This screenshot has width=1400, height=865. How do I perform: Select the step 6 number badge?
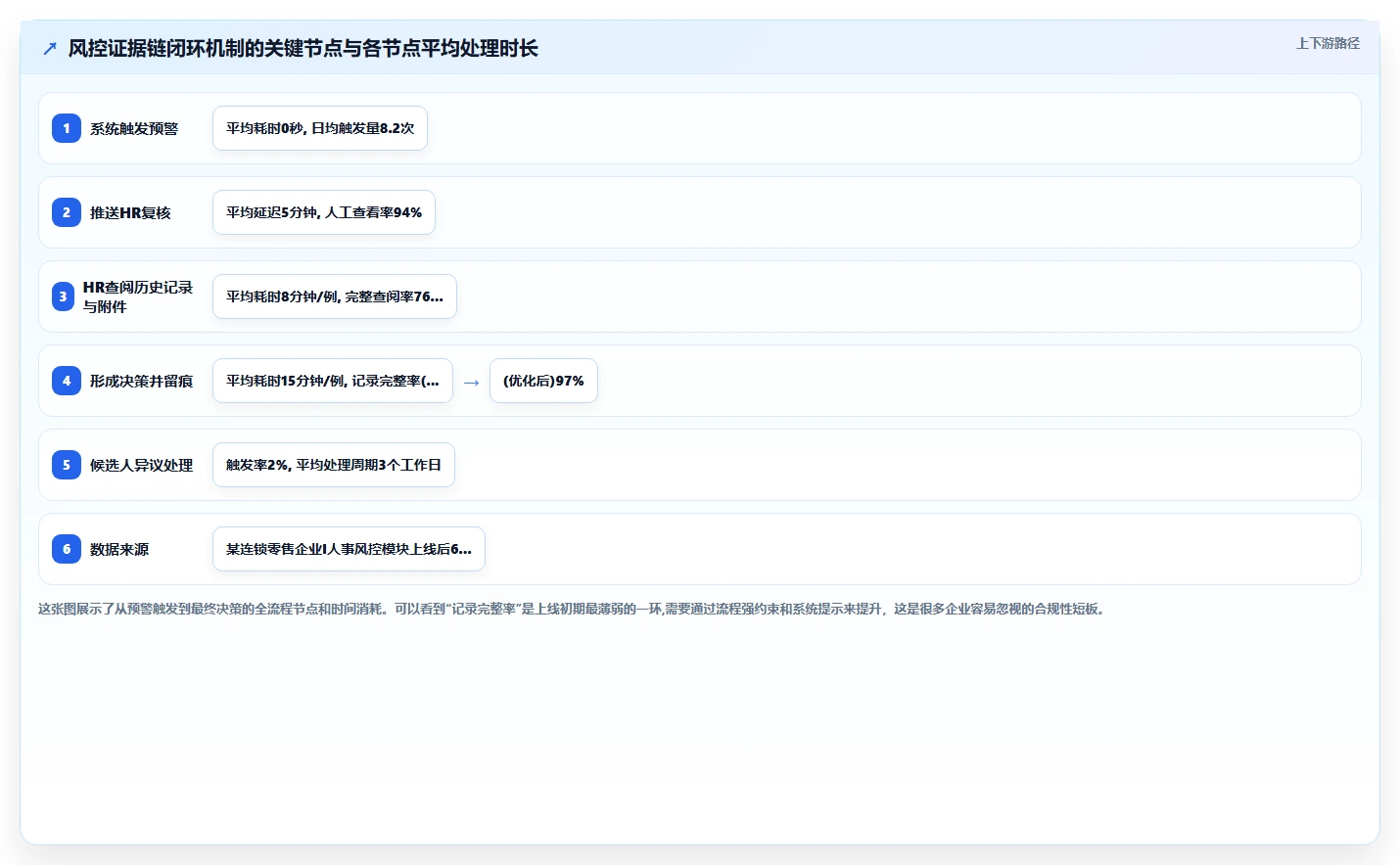67,549
